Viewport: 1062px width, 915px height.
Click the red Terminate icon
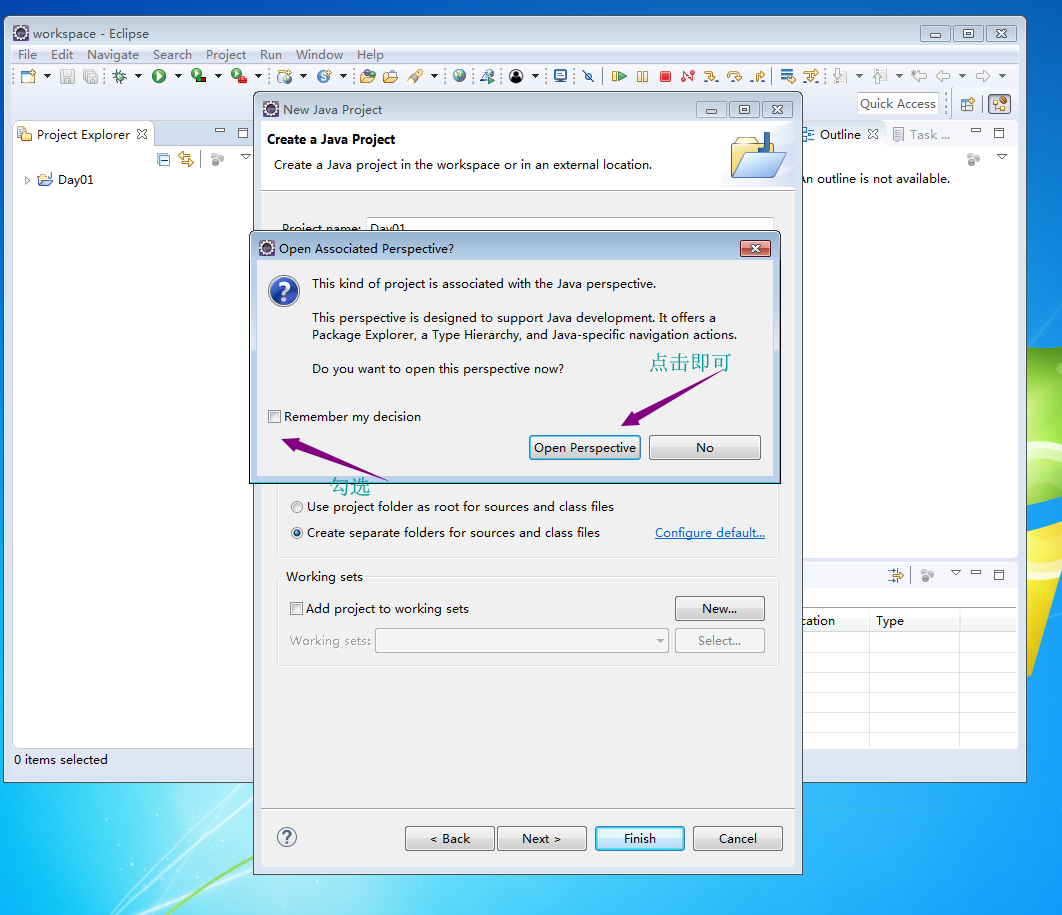pyautogui.click(x=665, y=77)
